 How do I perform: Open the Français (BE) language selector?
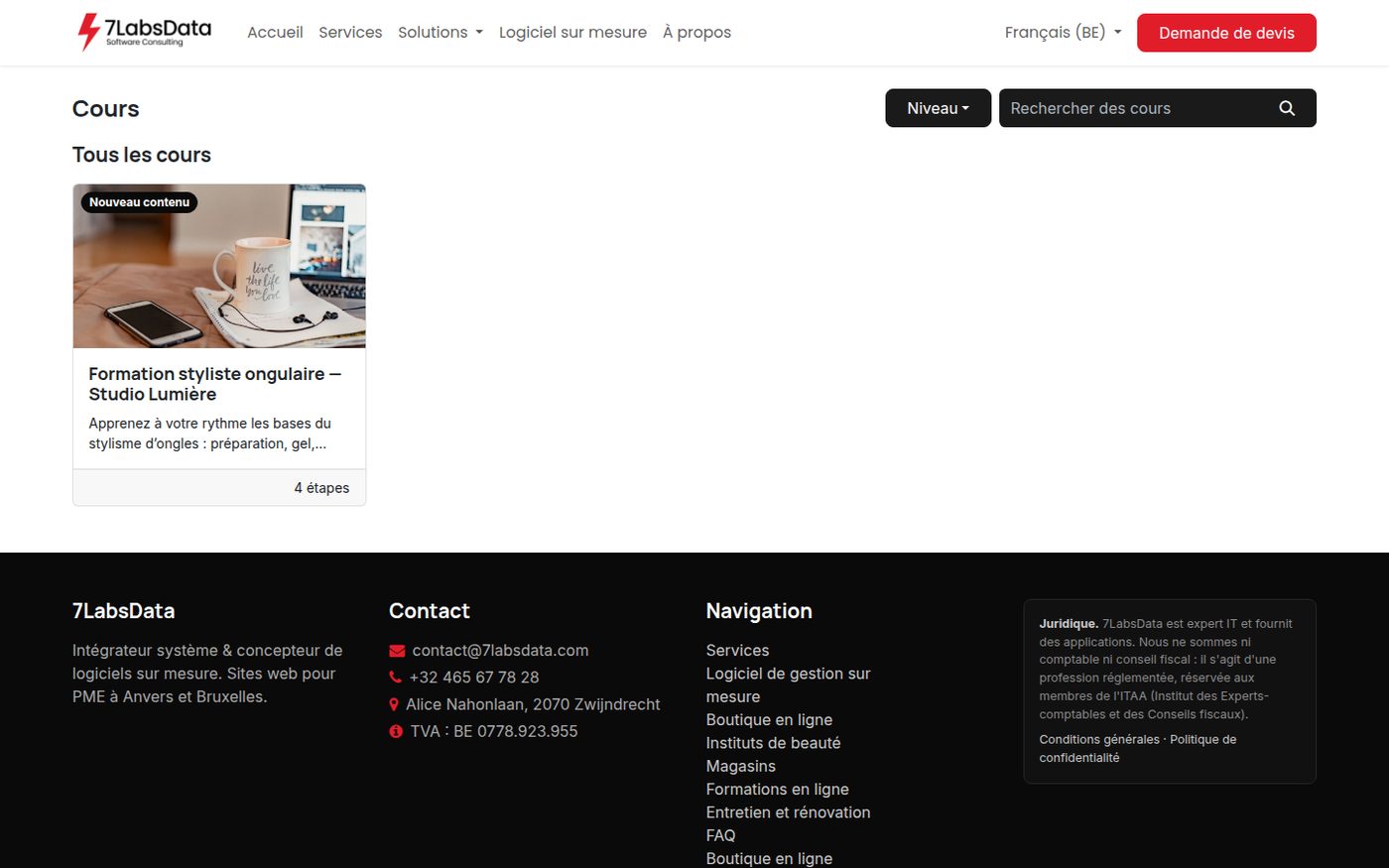click(x=1063, y=33)
